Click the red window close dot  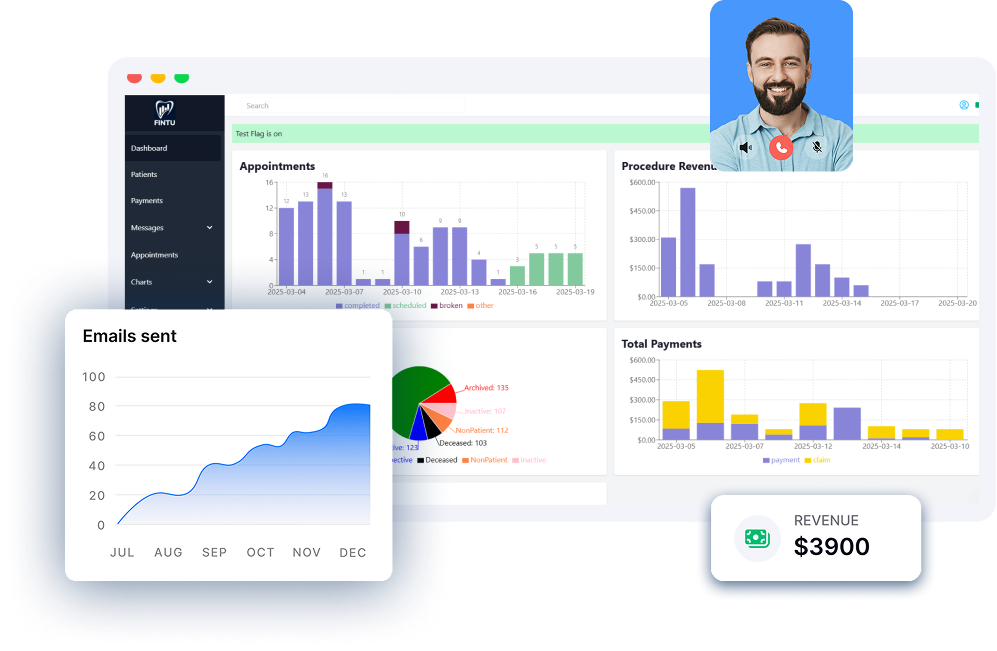click(x=134, y=78)
